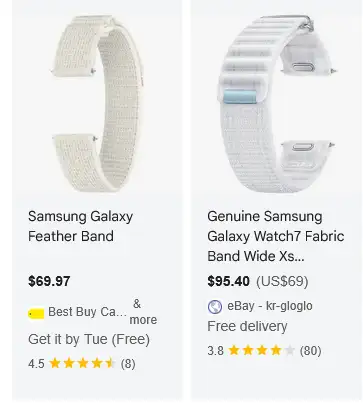363x407 pixels.
Task: Click the 3.8 rating number
Action: pos(215,351)
